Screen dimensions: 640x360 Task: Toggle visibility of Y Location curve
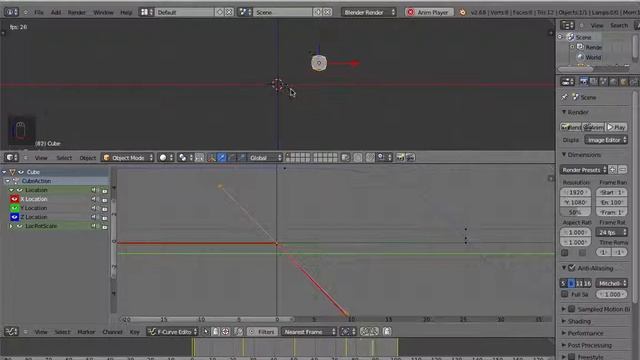[x=15, y=208]
